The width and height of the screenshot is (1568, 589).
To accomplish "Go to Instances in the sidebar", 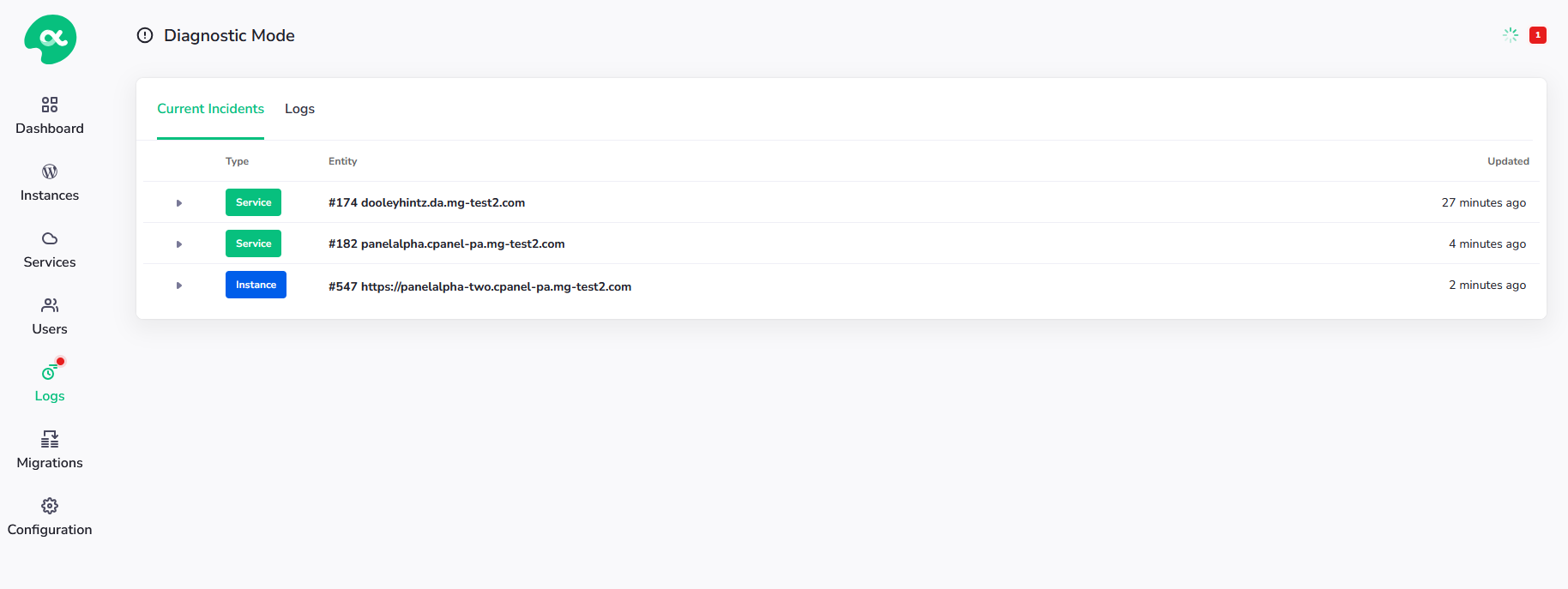I will (x=50, y=195).
